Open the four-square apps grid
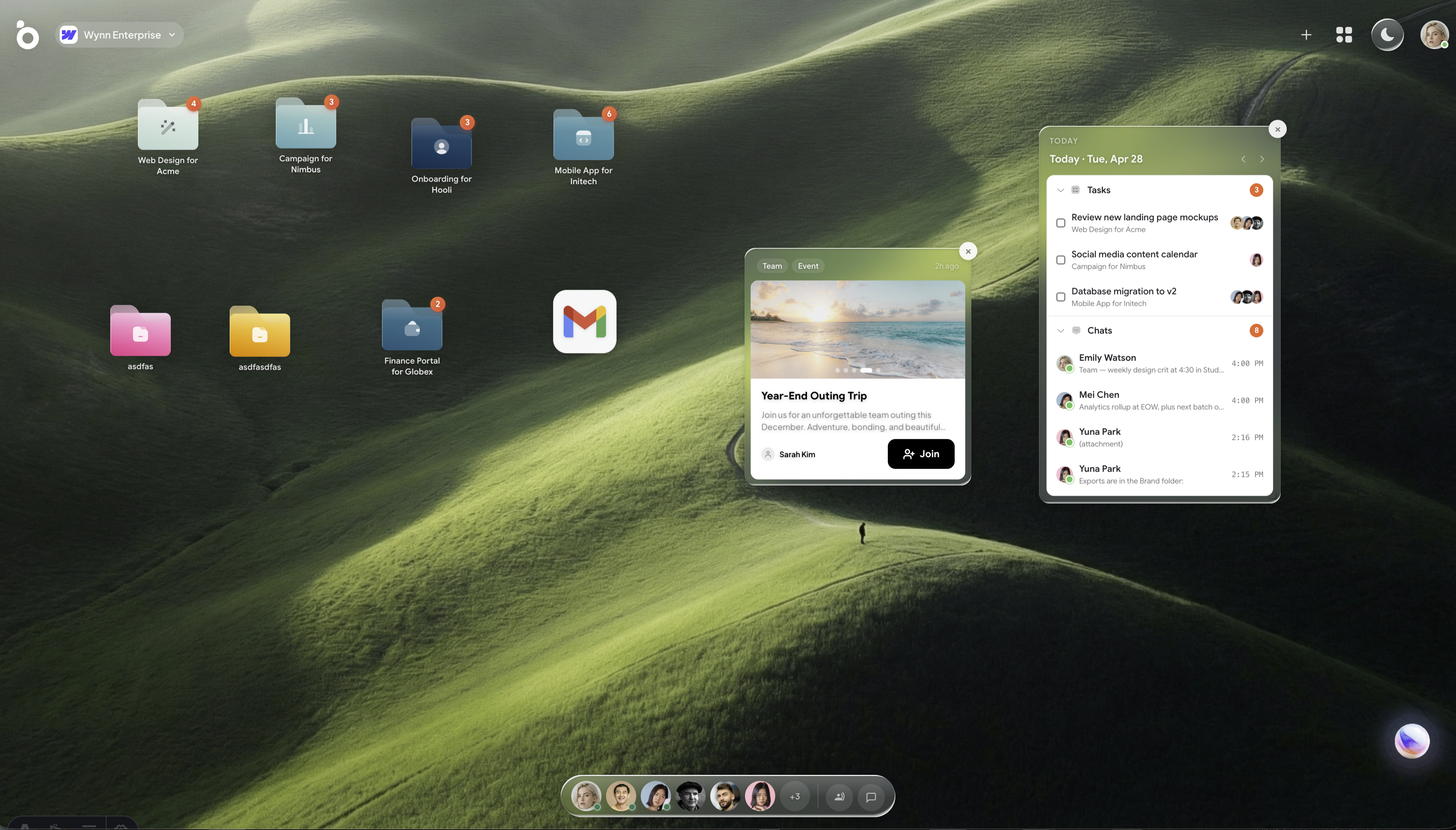Screen dimensions: 1456x830 pos(1344,35)
